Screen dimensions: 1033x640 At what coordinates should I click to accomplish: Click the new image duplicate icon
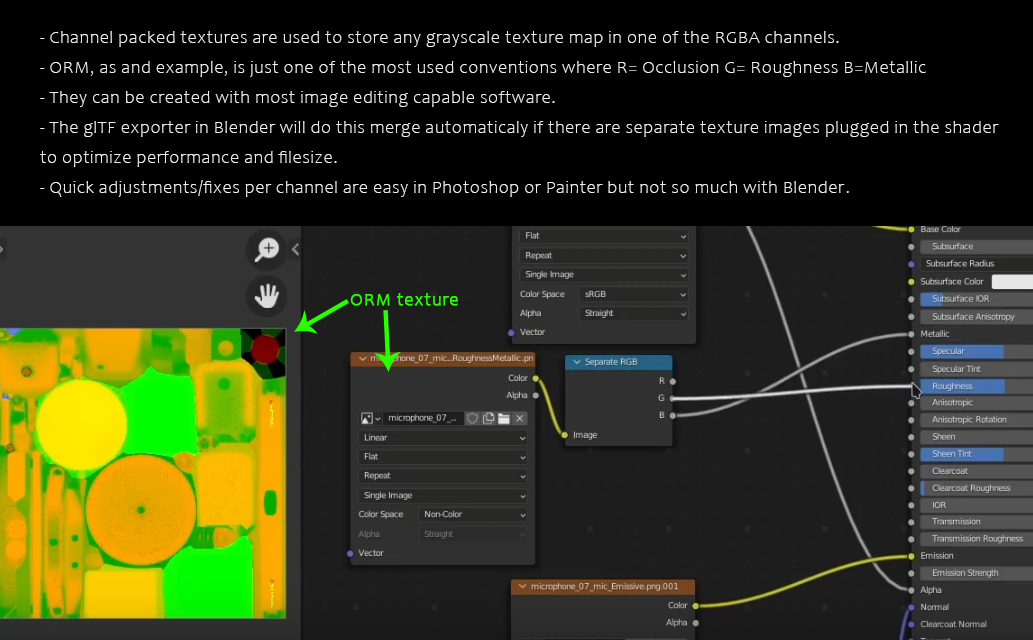[x=488, y=419]
